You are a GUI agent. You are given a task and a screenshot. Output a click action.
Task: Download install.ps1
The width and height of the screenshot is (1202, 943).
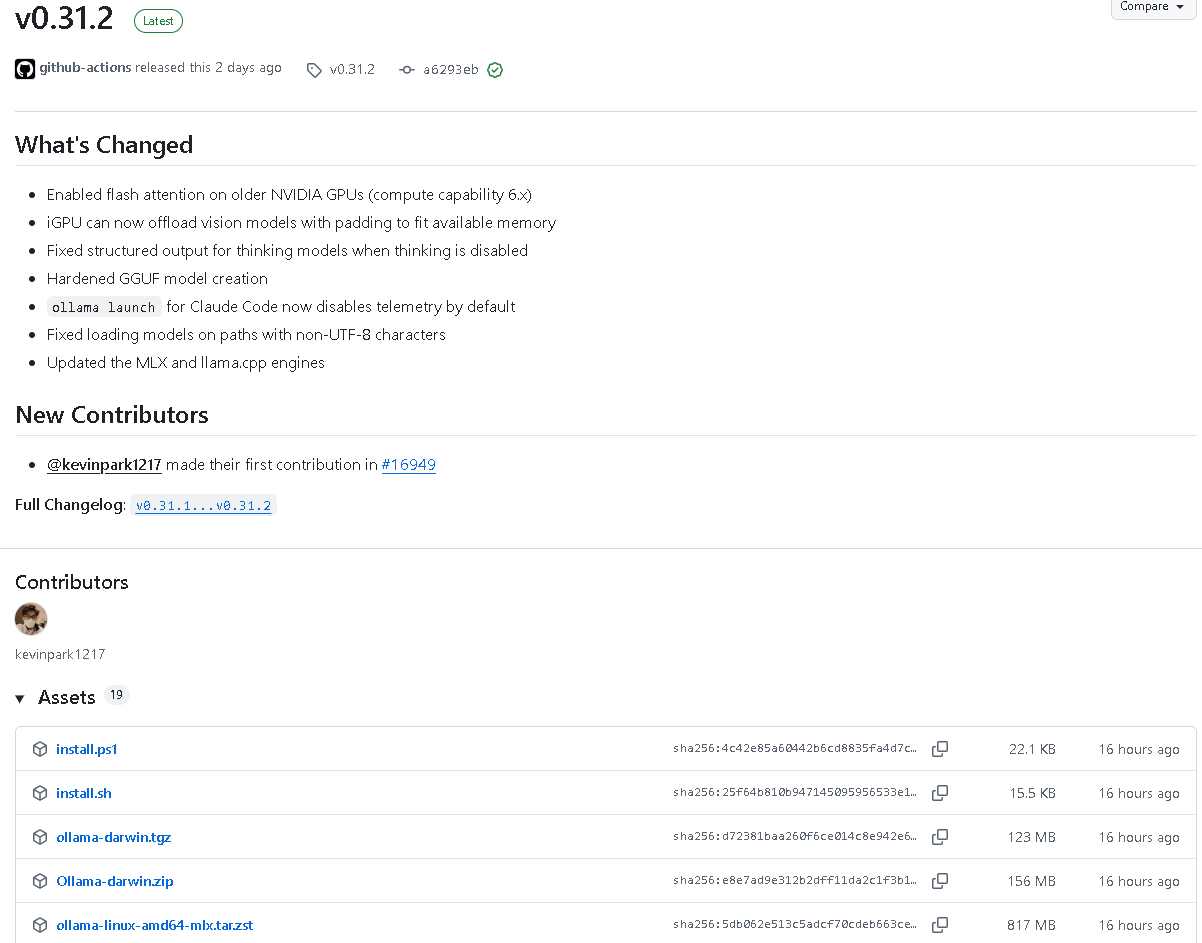tap(87, 749)
